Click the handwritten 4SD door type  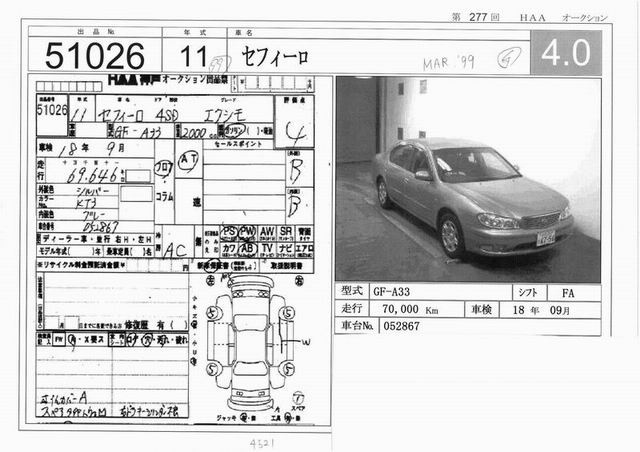coord(166,116)
